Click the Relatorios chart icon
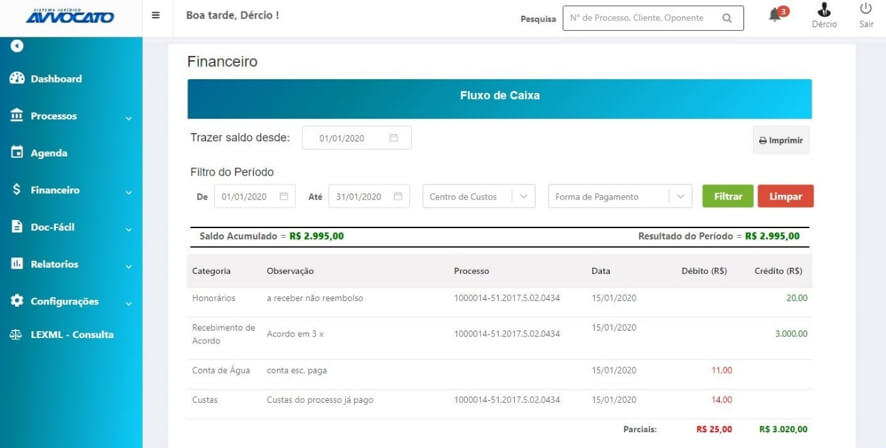This screenshot has height=448, width=886. click(x=17, y=264)
